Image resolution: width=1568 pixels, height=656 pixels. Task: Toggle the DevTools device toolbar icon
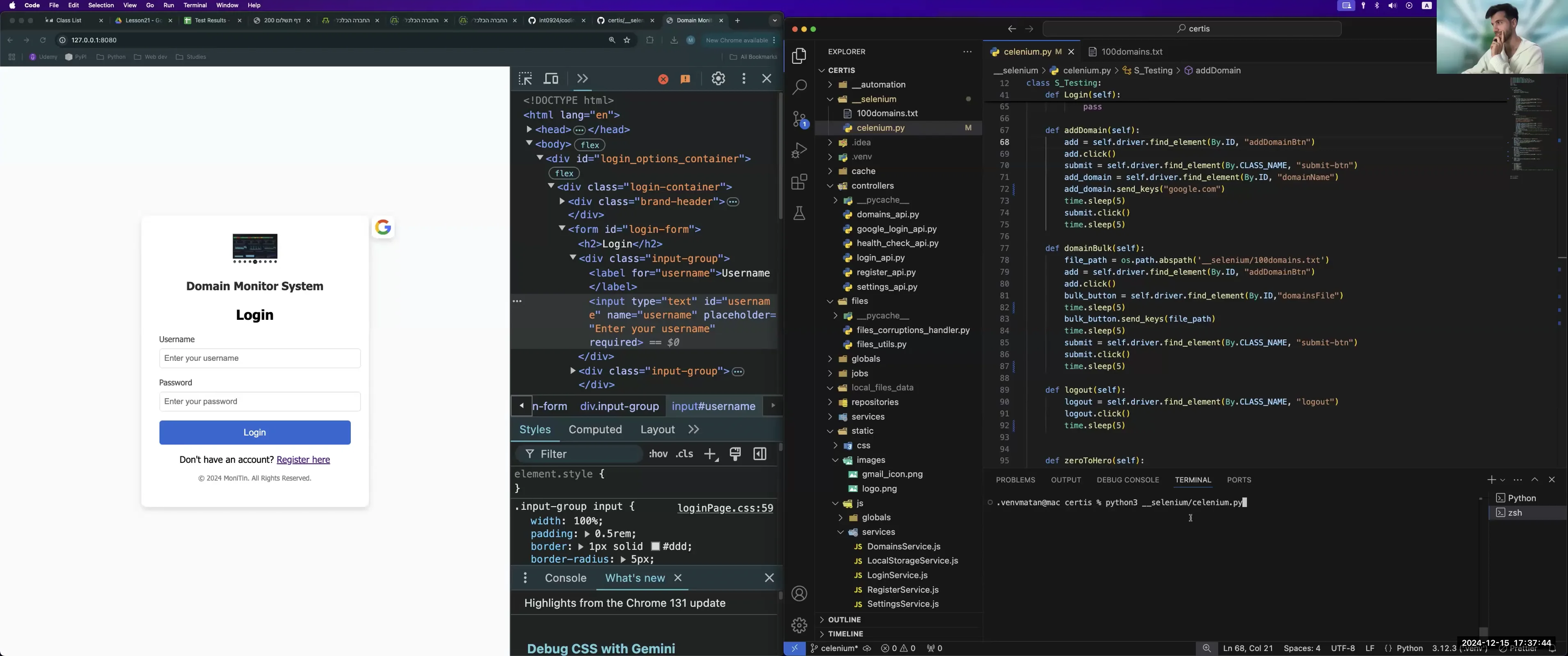(551, 79)
